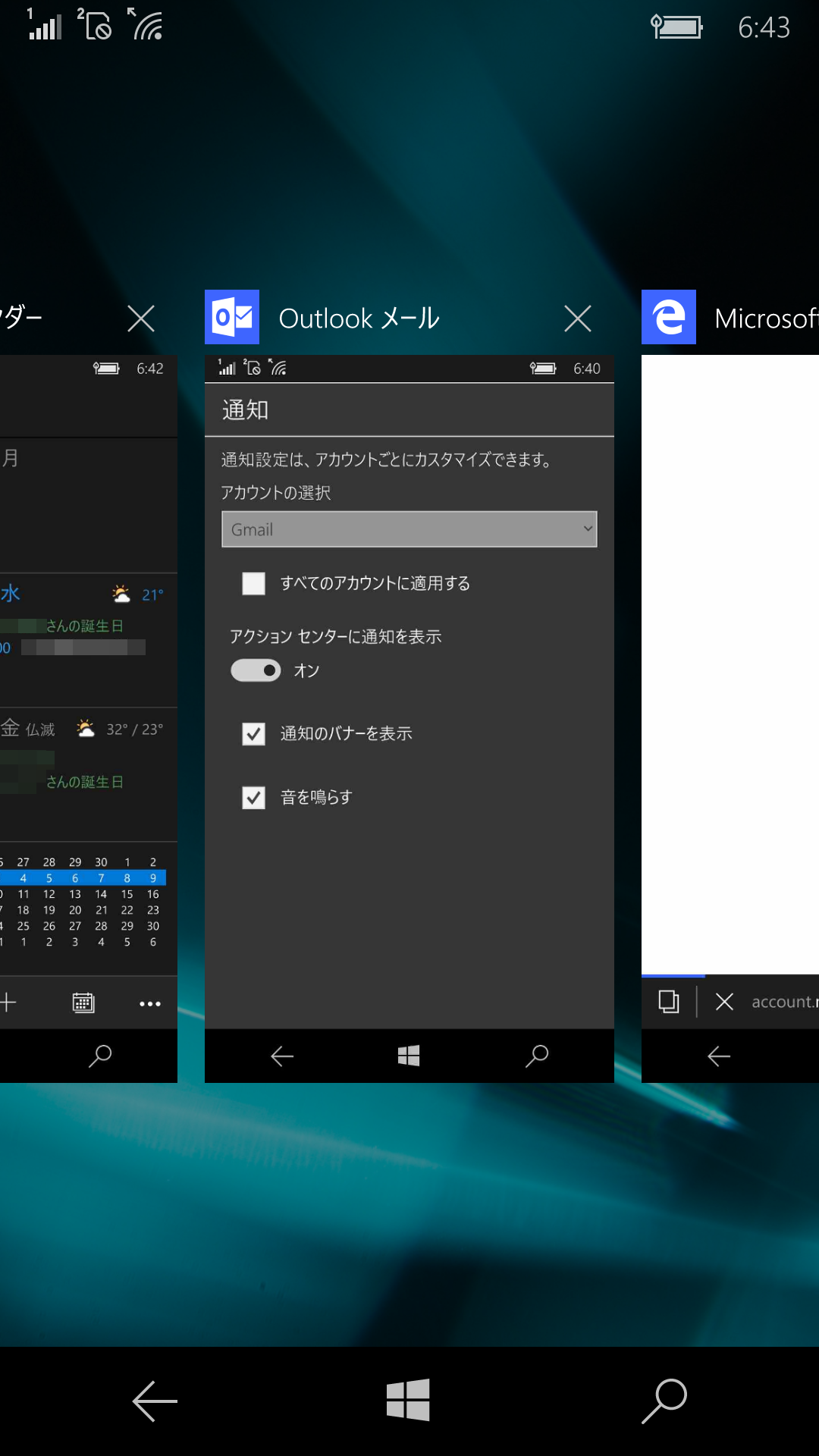Tap search icon in Calendar card
This screenshot has height=1456, width=819.
point(100,1056)
